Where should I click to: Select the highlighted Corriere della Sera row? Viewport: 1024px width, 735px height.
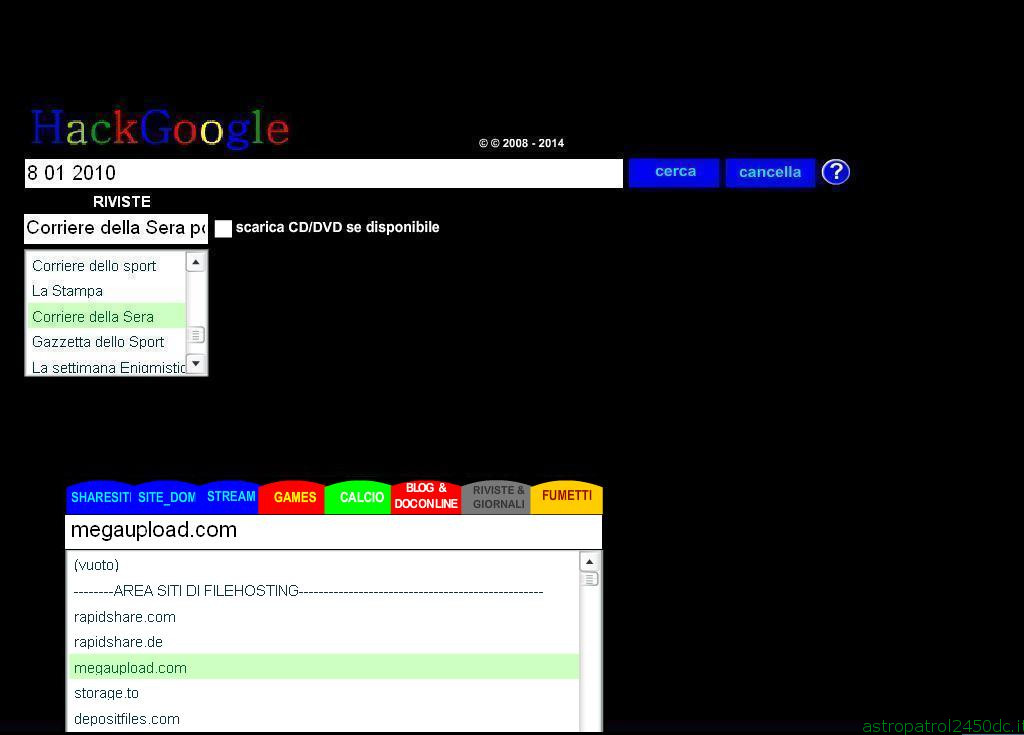(x=106, y=316)
